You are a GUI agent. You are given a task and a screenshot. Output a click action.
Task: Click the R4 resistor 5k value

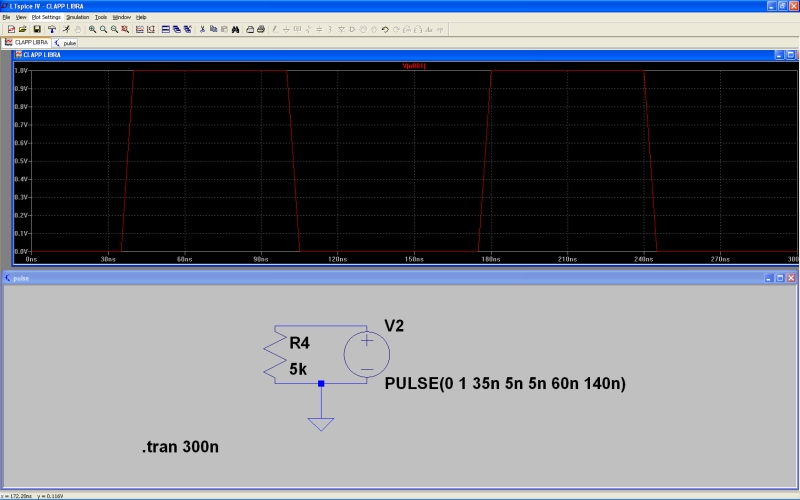[x=298, y=368]
